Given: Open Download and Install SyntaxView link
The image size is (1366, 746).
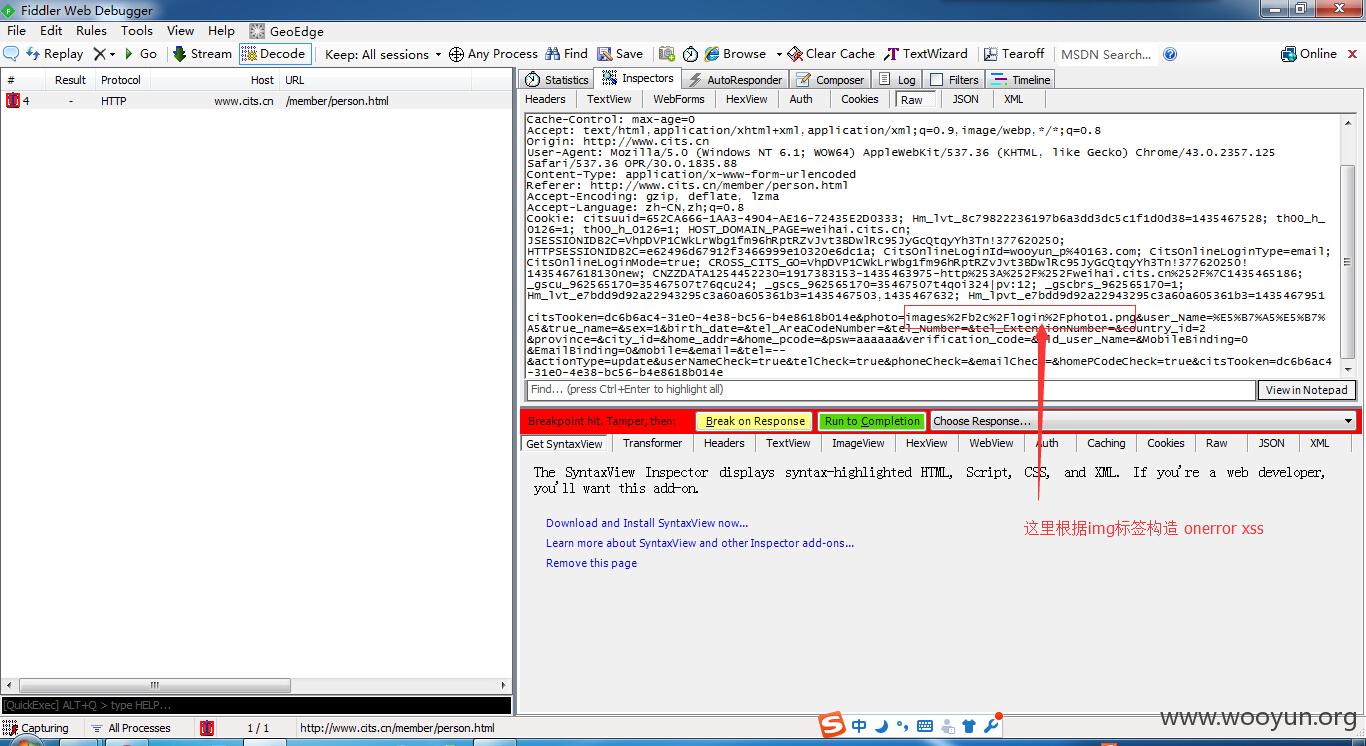Looking at the screenshot, I should [647, 523].
